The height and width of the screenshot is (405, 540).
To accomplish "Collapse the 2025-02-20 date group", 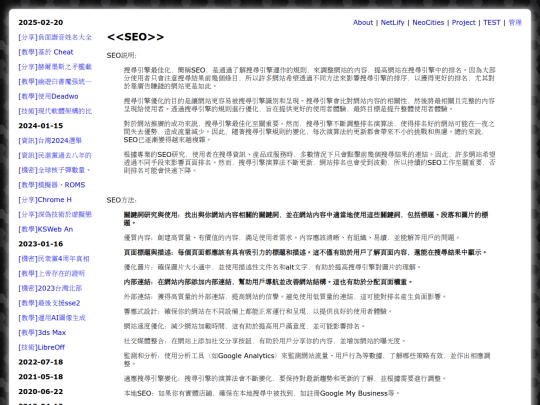I will (x=41, y=22).
